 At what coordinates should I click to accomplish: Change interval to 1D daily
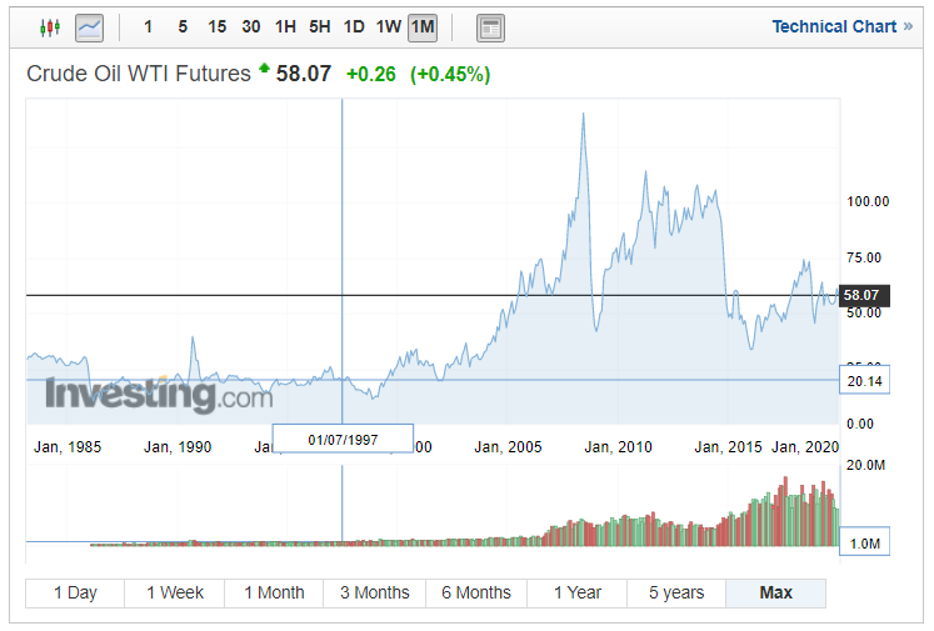click(353, 27)
